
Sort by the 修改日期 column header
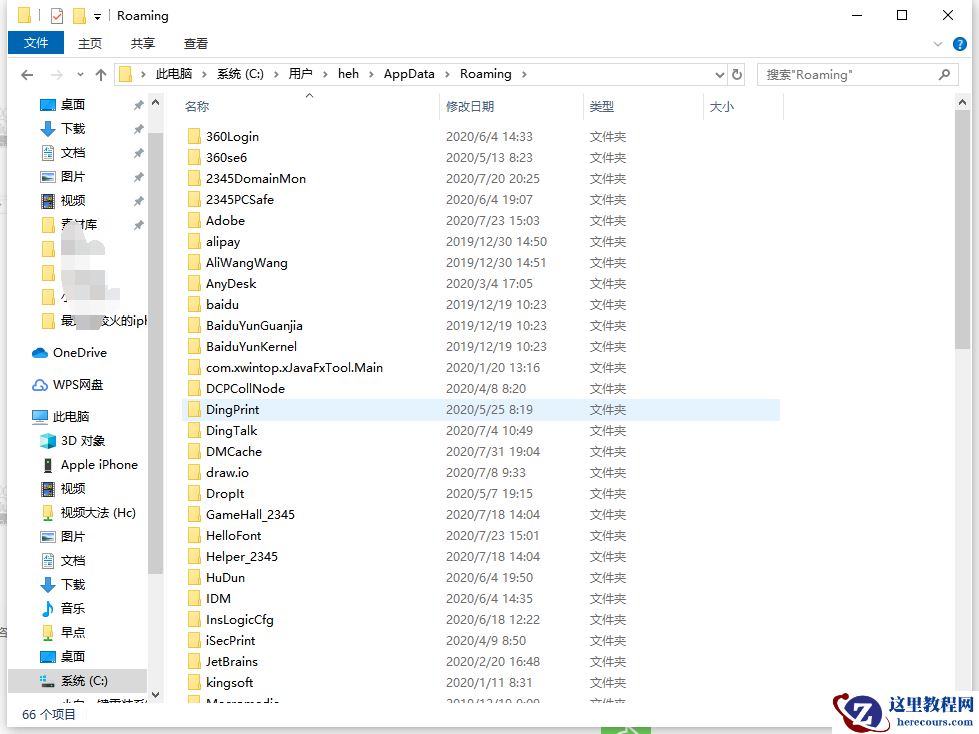point(470,107)
